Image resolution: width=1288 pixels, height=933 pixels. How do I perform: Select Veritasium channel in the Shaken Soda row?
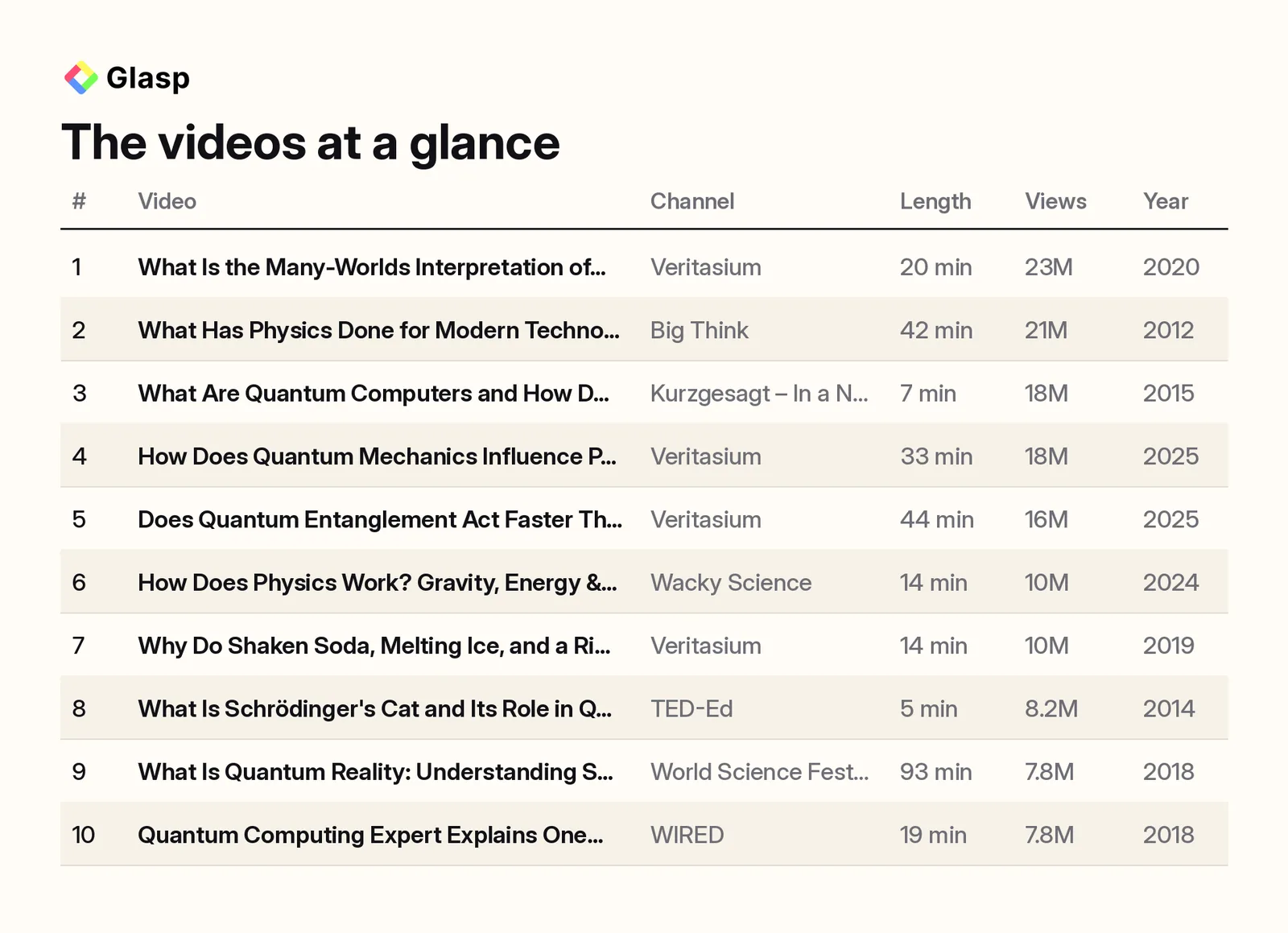coord(706,646)
